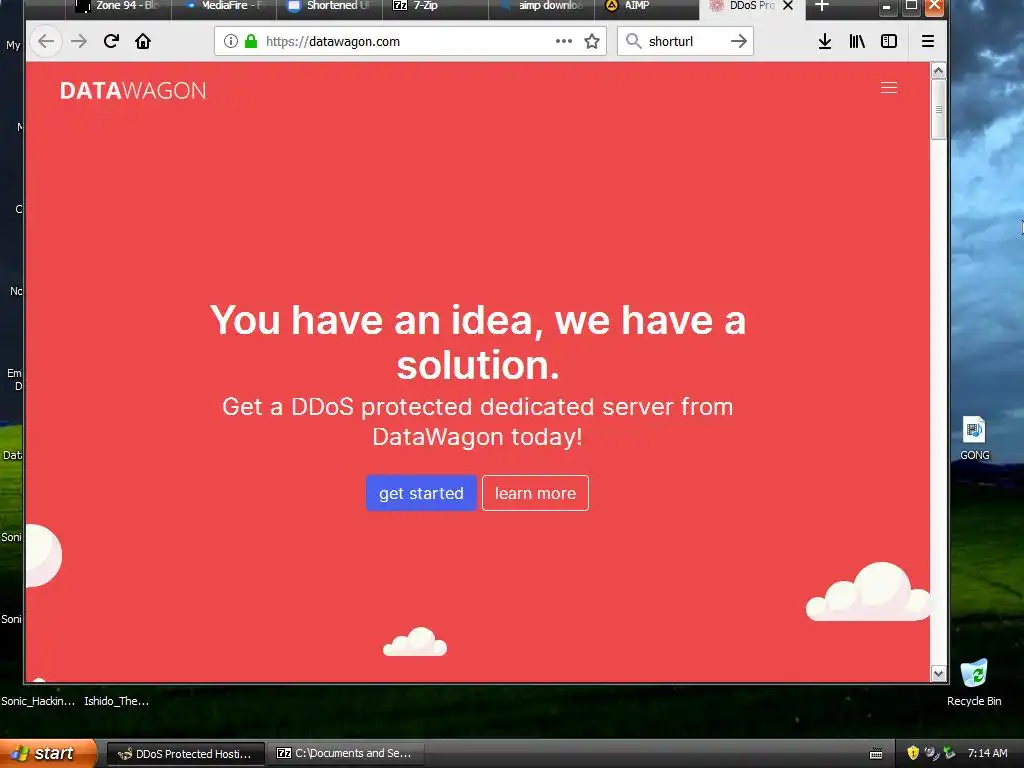Click the shorturl search field

pyautogui.click(x=684, y=42)
